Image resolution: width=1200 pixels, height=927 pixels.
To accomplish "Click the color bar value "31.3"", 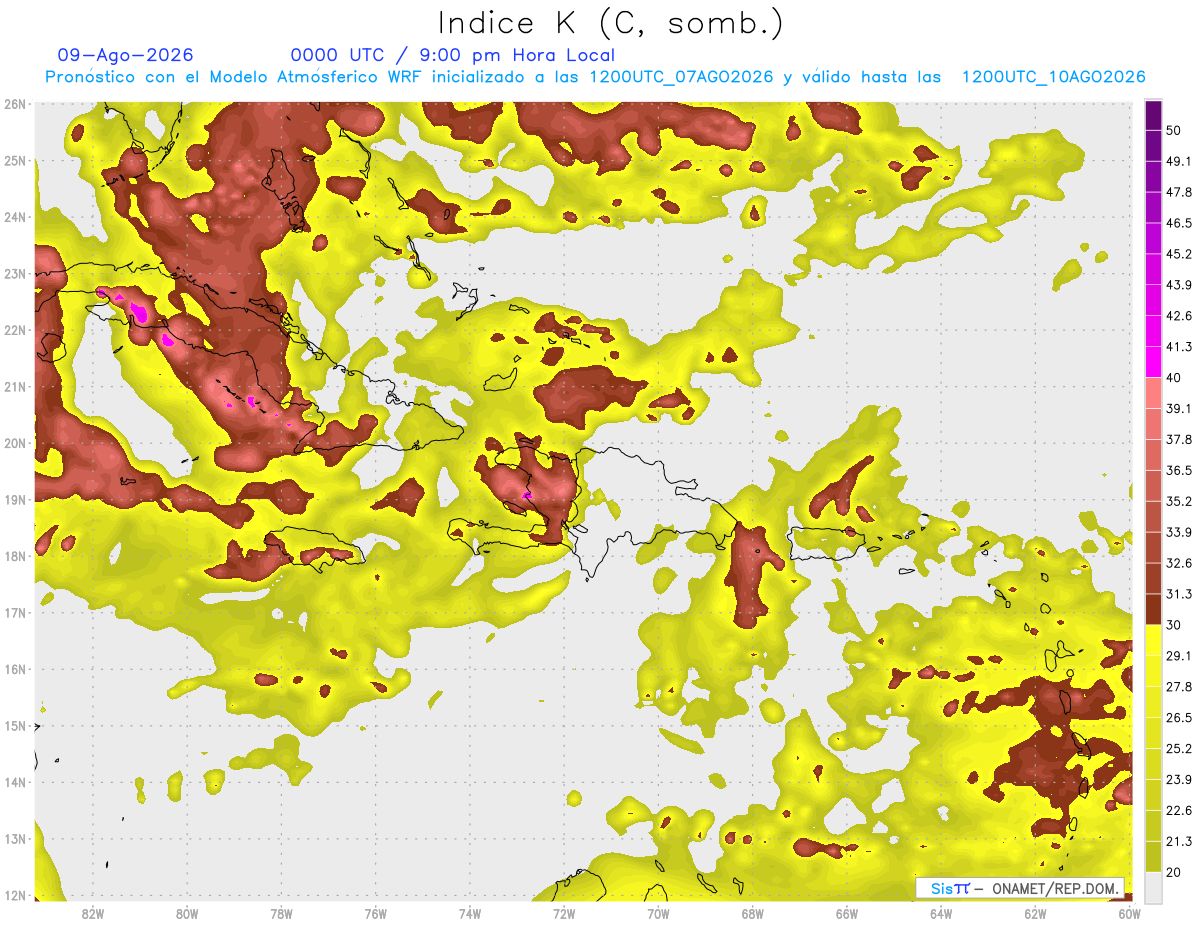I will click(1179, 594).
